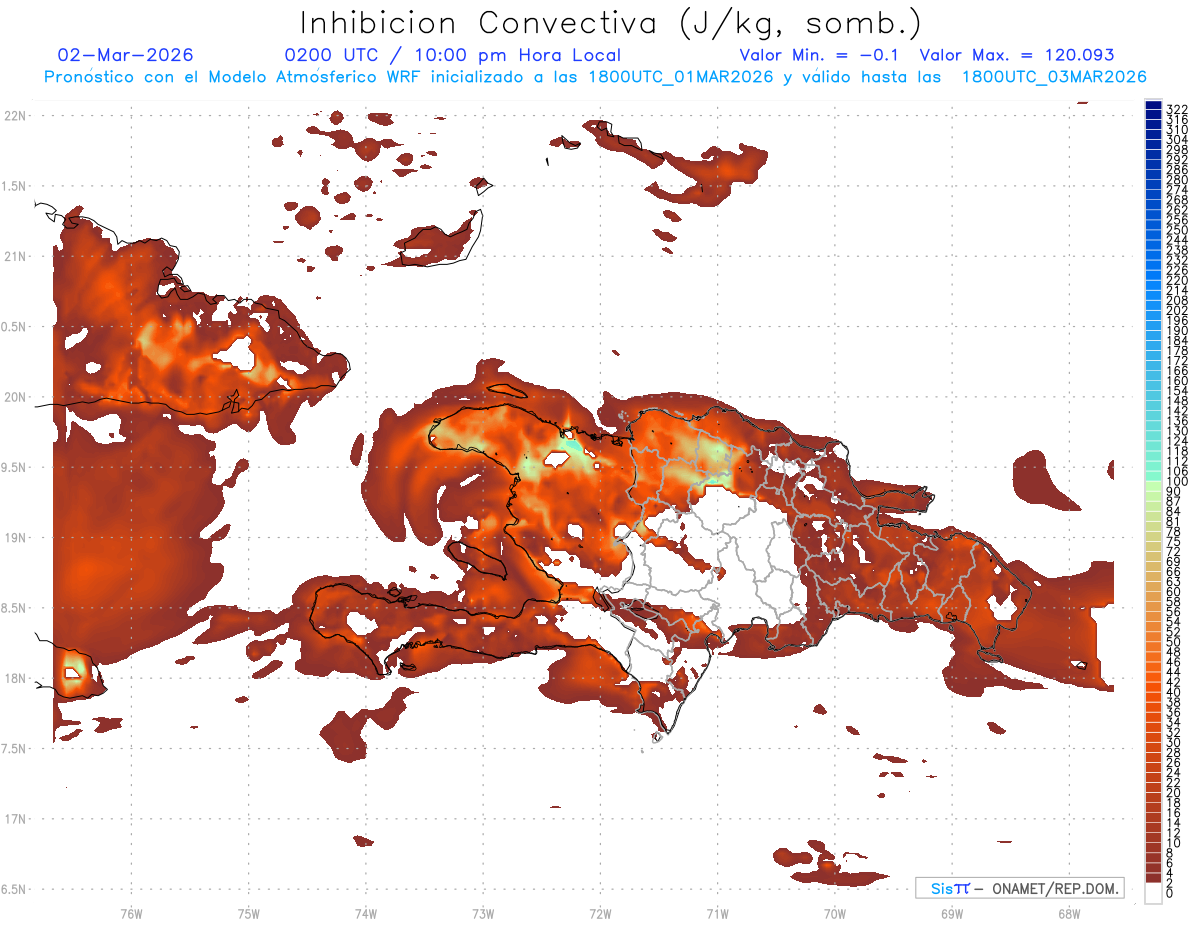Click the '1.5N' latitude label

[x=15, y=186]
